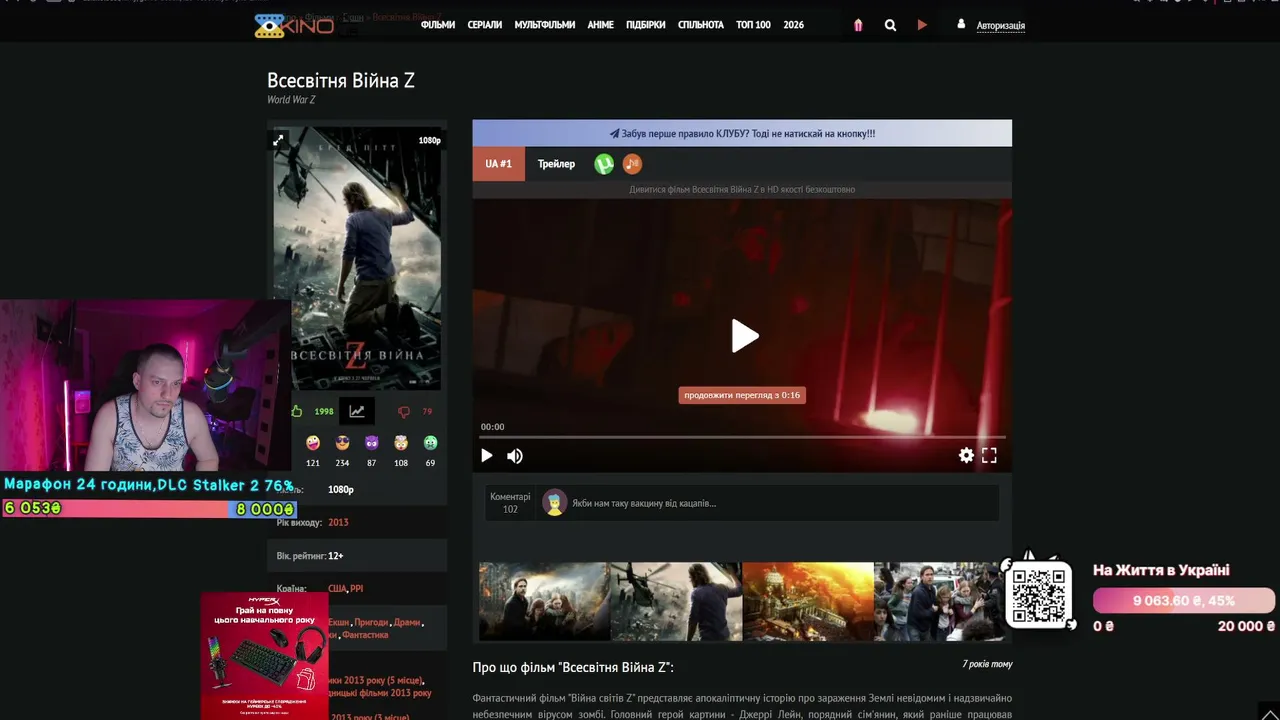
Task: Expand the movie poster with the arrows icon
Action: 279,141
